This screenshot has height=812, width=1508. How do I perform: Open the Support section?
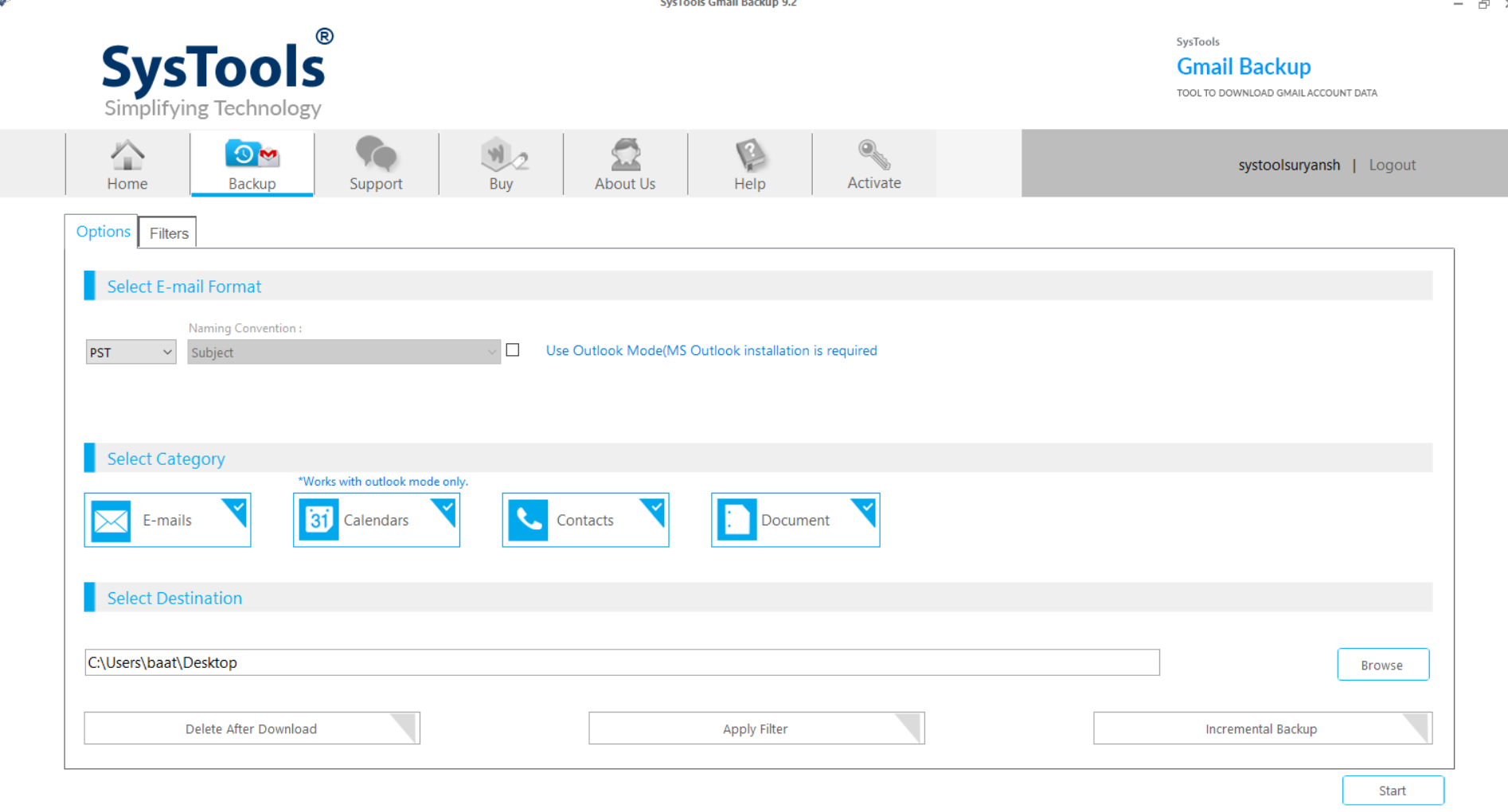coord(376,163)
